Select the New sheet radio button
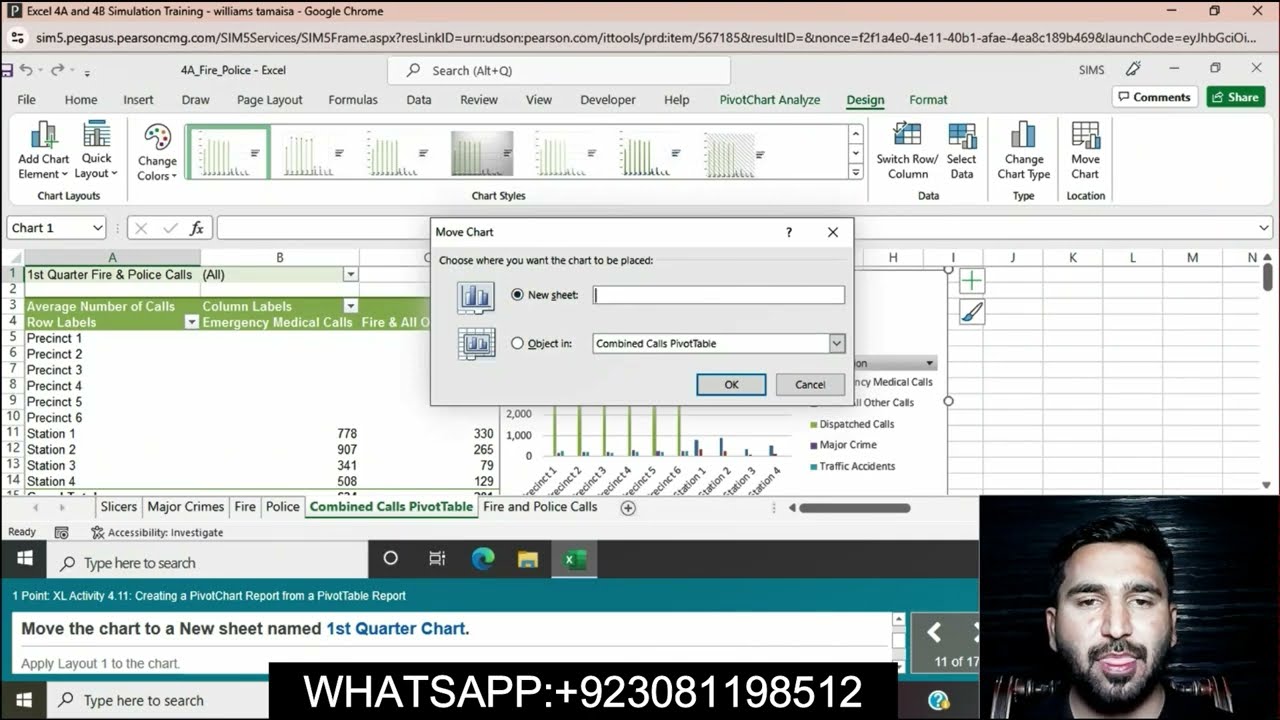1280x720 pixels. pyautogui.click(x=517, y=295)
